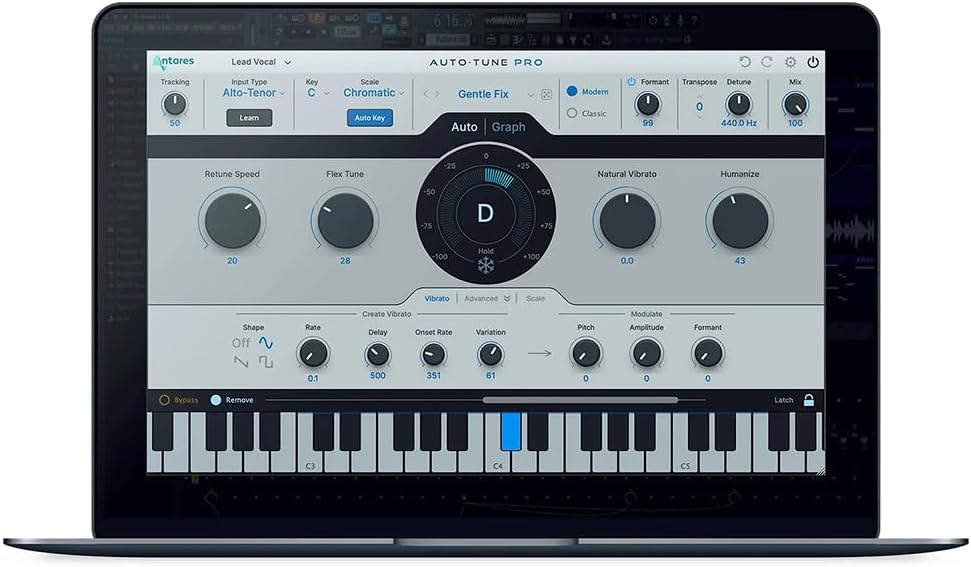The image size is (971, 567).
Task: Select the sawtooth vibrato shape
Action: pyautogui.click(x=241, y=361)
